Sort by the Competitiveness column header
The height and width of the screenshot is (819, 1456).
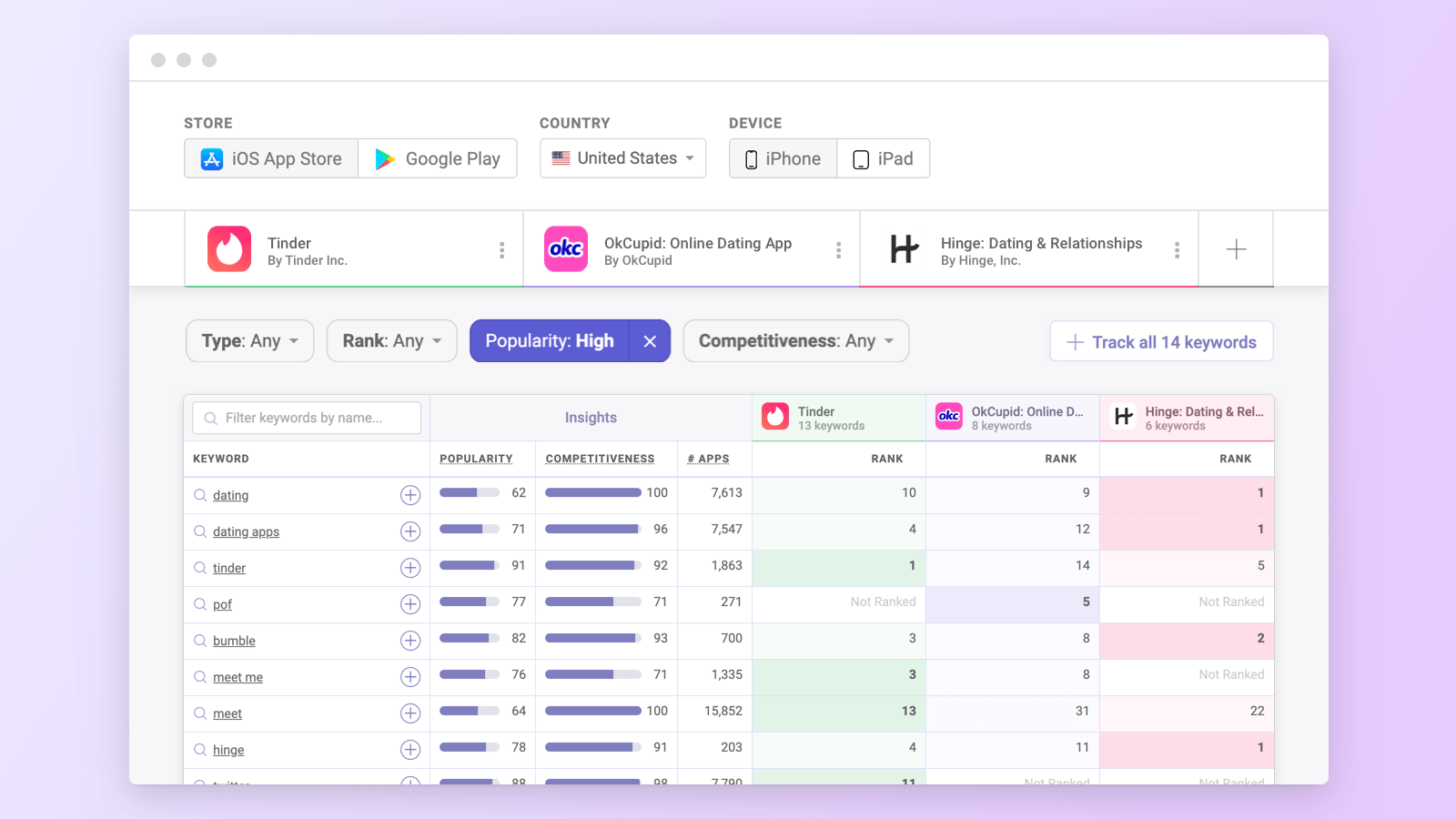600,459
